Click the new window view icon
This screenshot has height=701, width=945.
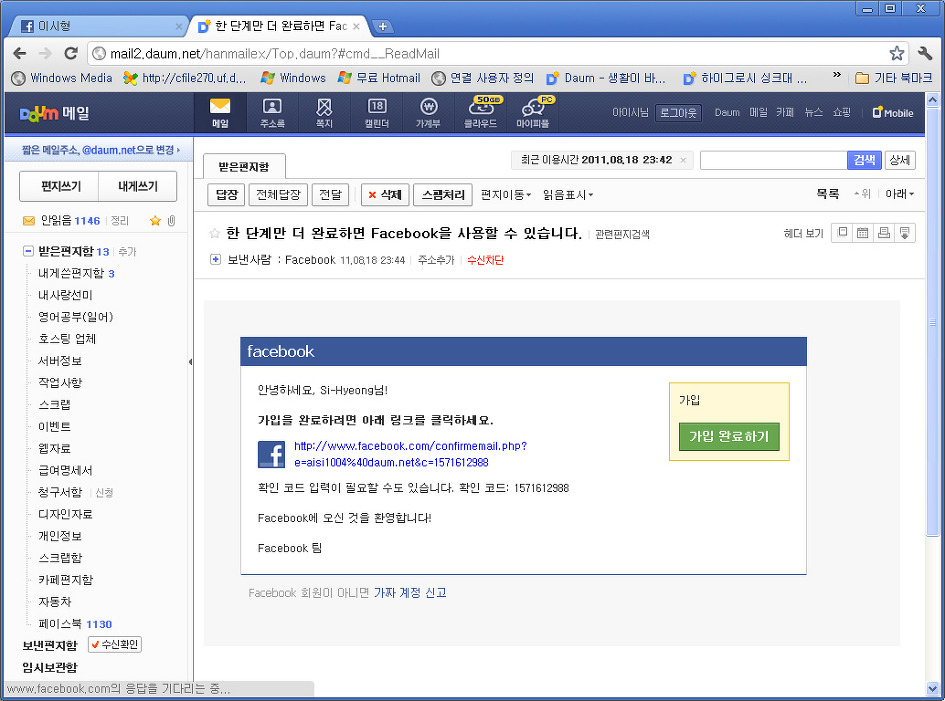click(843, 233)
